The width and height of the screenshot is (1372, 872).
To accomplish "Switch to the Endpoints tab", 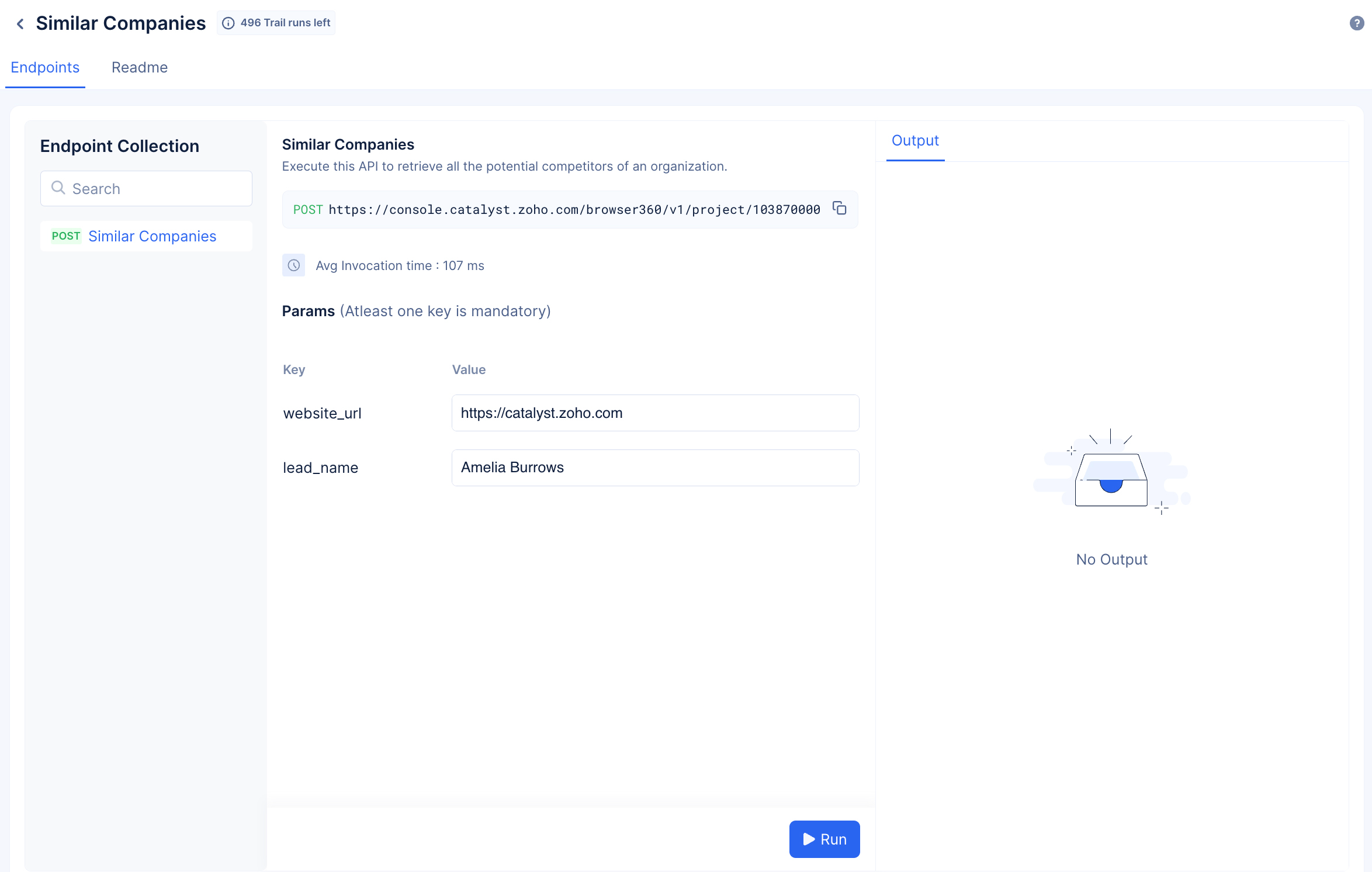I will [x=45, y=68].
